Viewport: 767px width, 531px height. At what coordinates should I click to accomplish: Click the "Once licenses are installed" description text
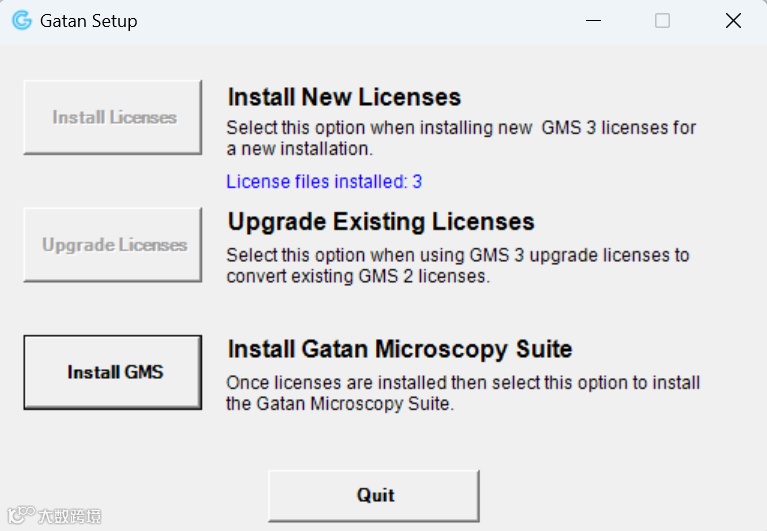[462, 393]
